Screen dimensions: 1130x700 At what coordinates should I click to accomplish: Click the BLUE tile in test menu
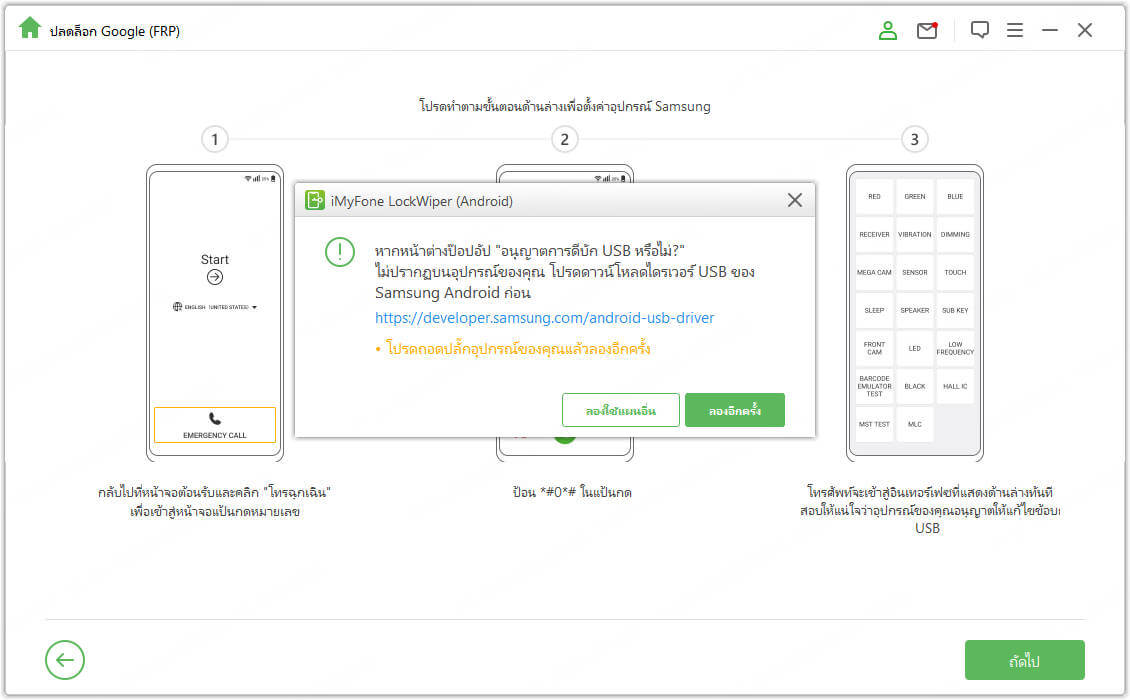pos(955,197)
